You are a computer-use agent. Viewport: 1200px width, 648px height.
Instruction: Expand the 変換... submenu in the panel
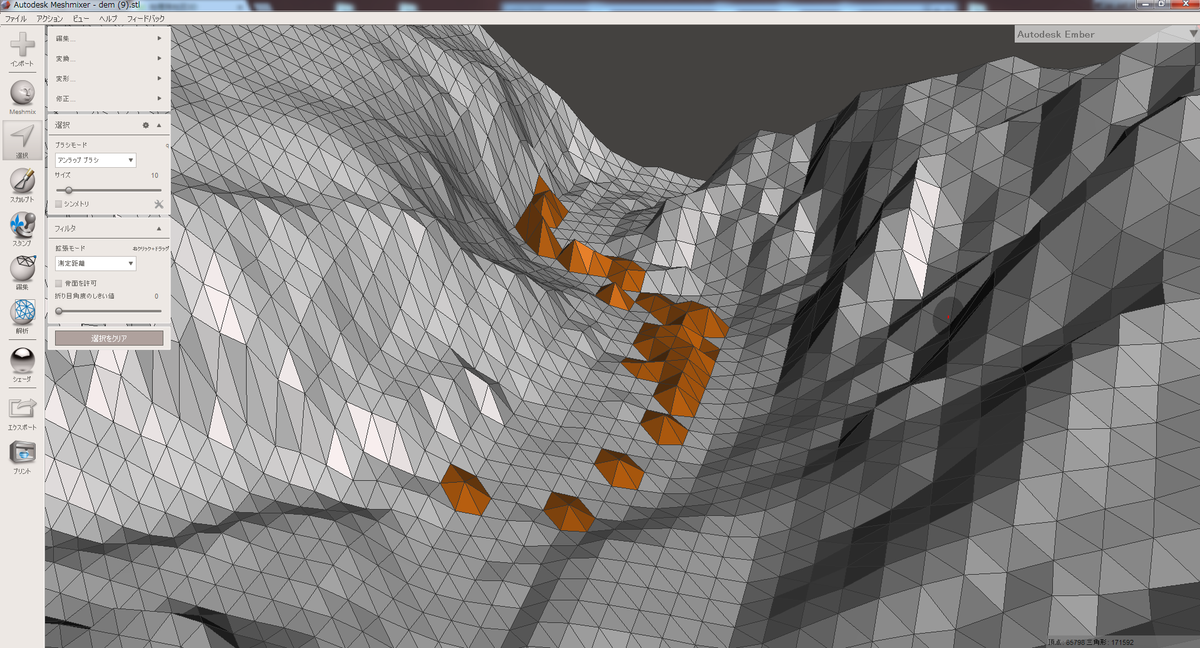(x=108, y=58)
